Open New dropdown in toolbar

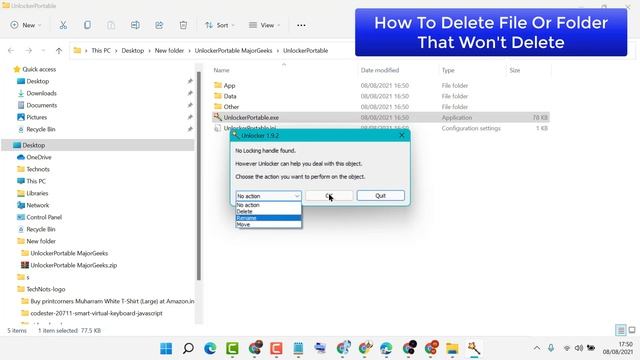pyautogui.click(x=26, y=25)
